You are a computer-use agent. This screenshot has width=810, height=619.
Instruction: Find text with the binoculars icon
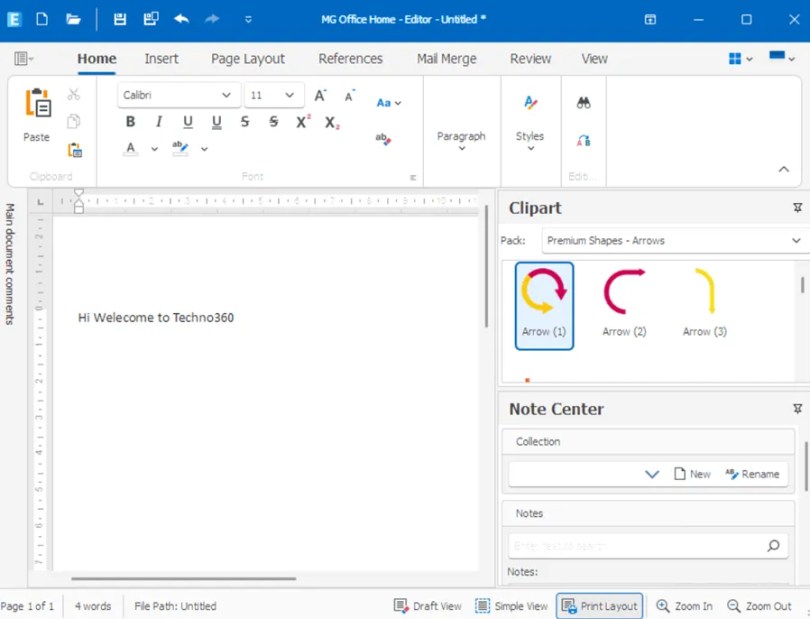point(583,103)
